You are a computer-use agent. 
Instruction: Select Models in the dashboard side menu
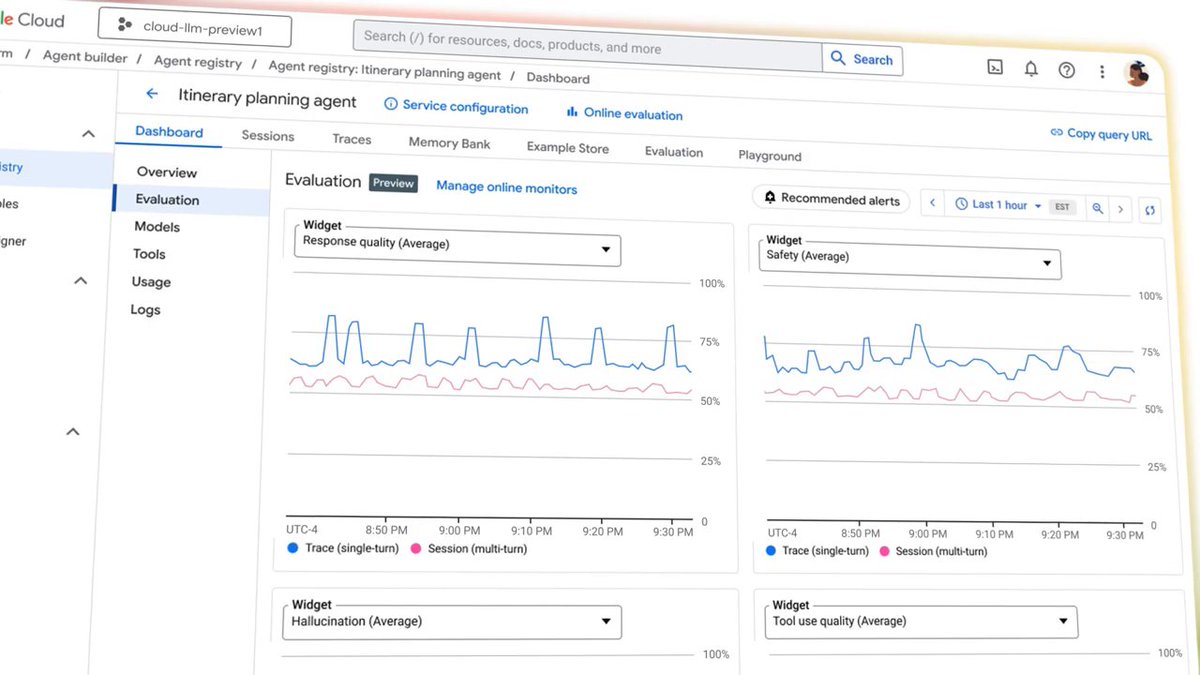[157, 227]
